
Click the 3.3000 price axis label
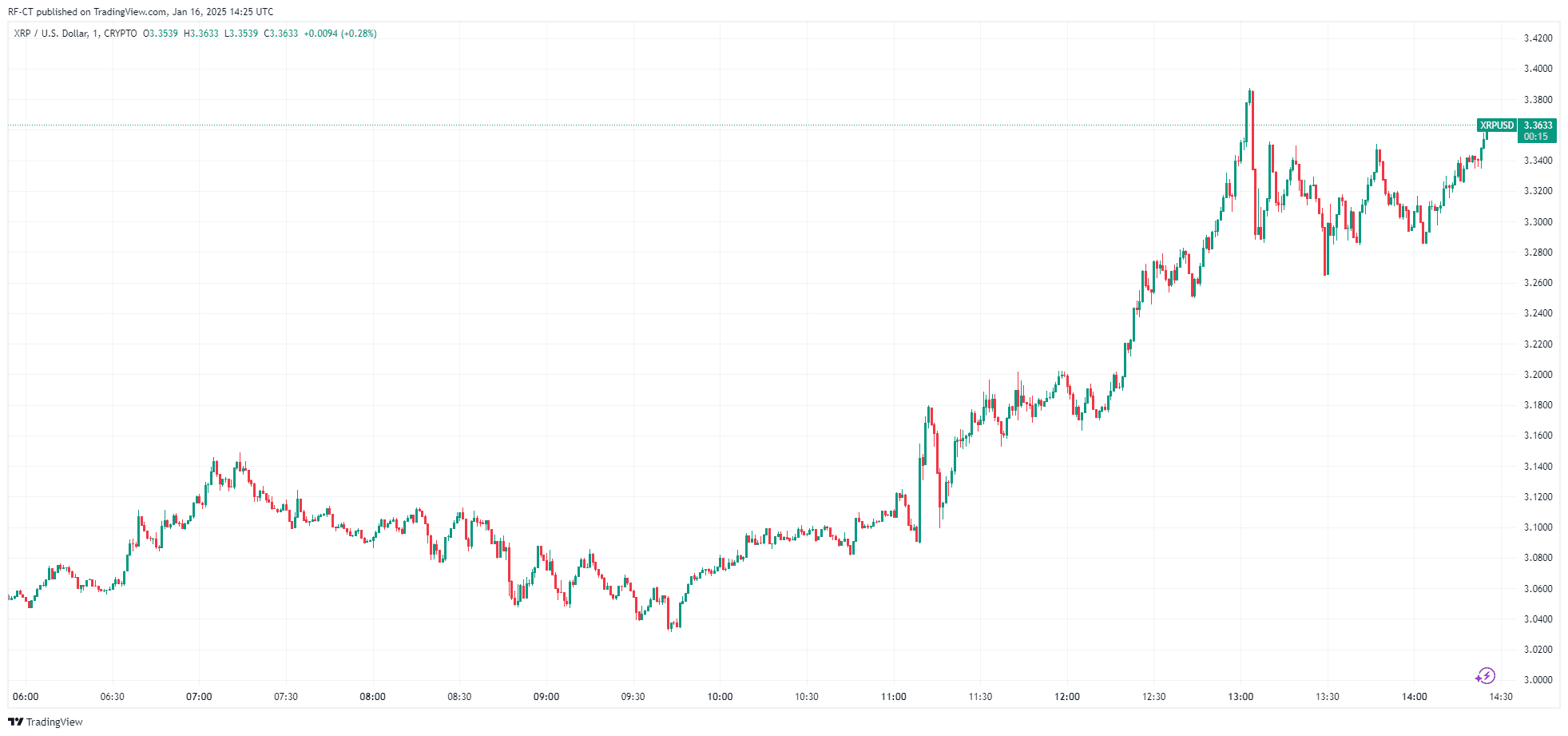click(1538, 222)
